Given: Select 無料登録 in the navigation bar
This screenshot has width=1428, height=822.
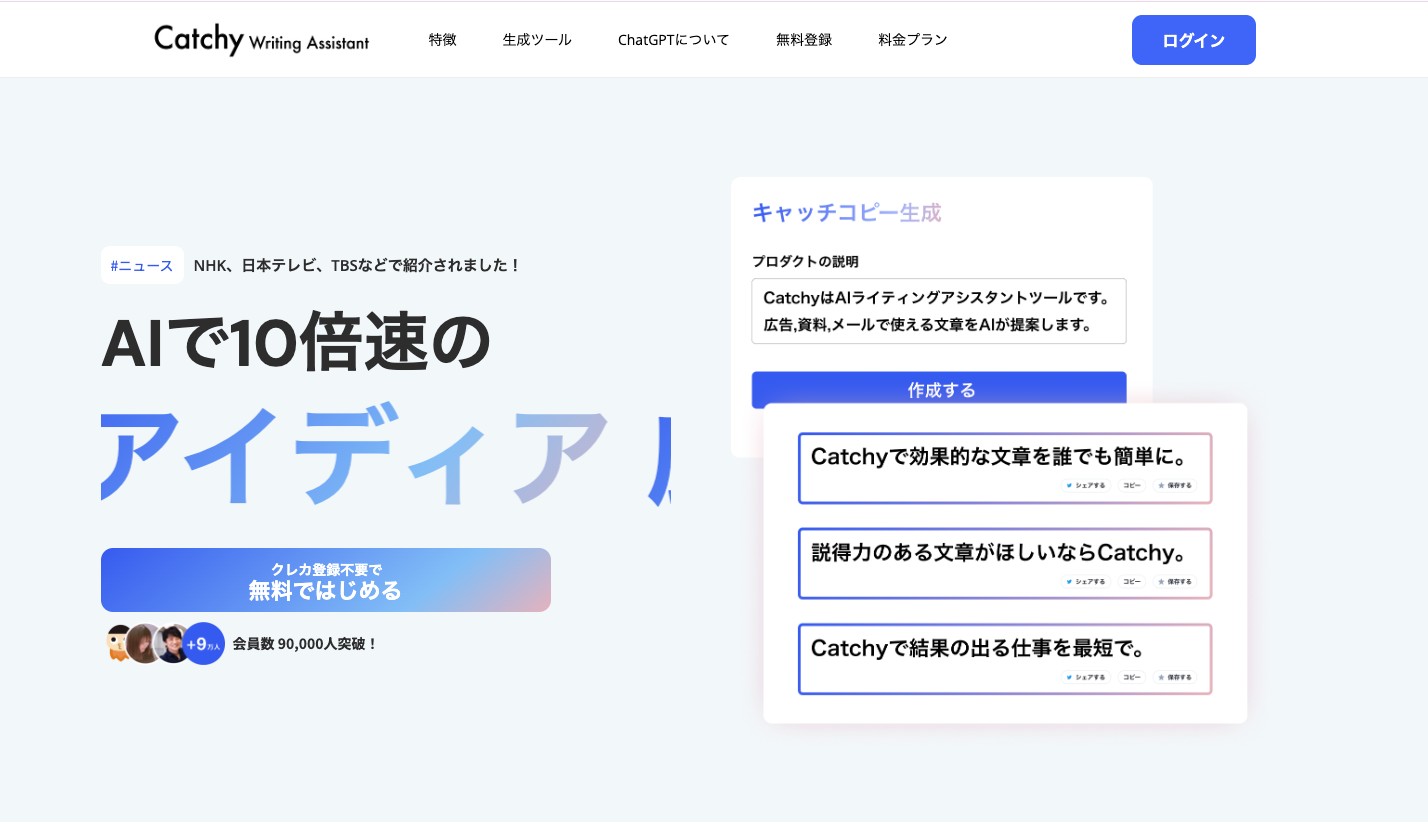Looking at the screenshot, I should [x=804, y=40].
